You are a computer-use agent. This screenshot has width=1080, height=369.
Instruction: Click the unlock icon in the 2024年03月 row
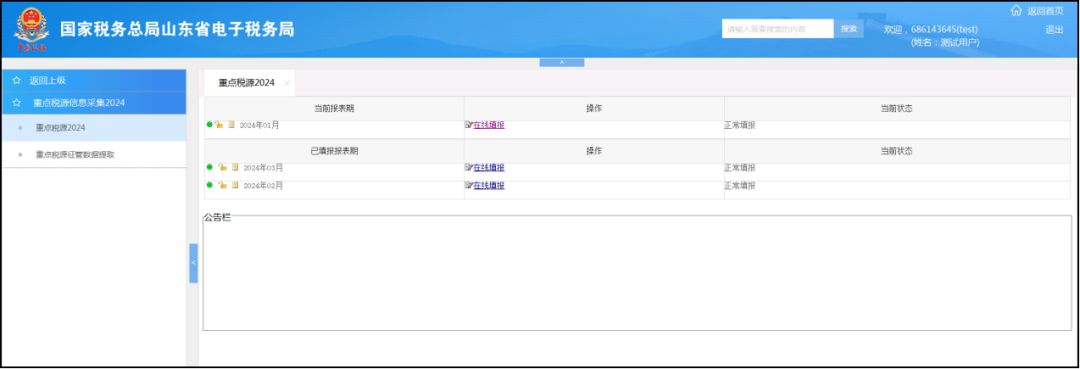tap(222, 167)
